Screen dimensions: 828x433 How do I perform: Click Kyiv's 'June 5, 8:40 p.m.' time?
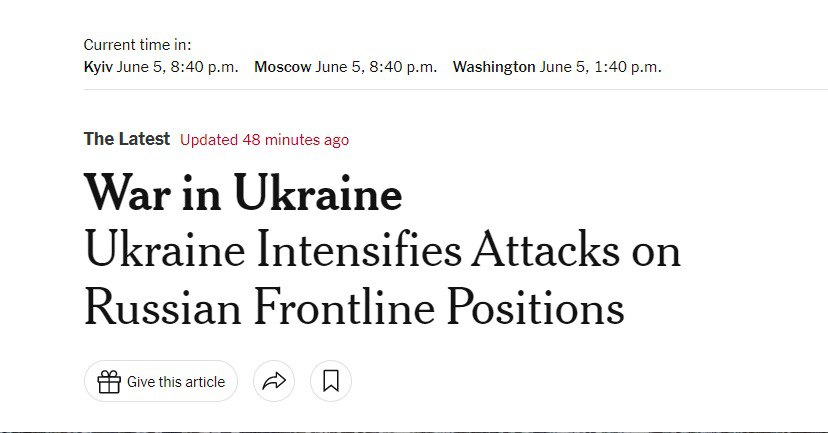(x=178, y=67)
